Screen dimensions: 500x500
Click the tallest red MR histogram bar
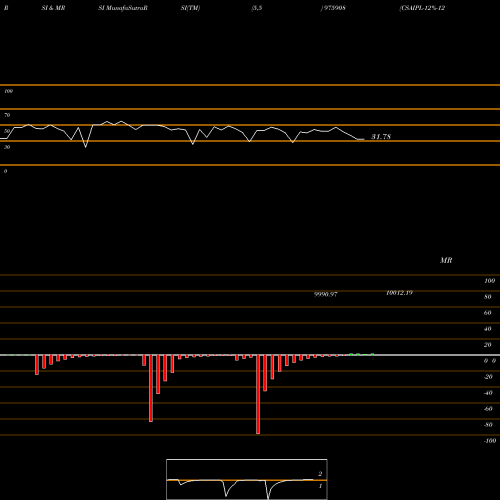(x=258, y=394)
